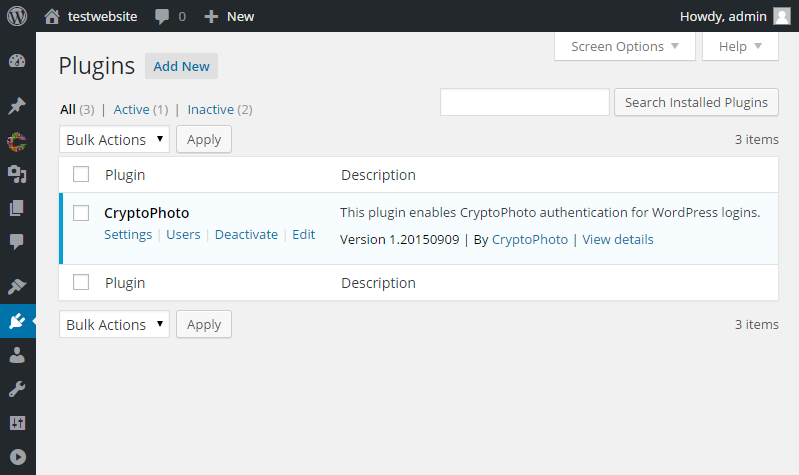Click the Description column label in footer
The image size is (799, 475).
[378, 283]
